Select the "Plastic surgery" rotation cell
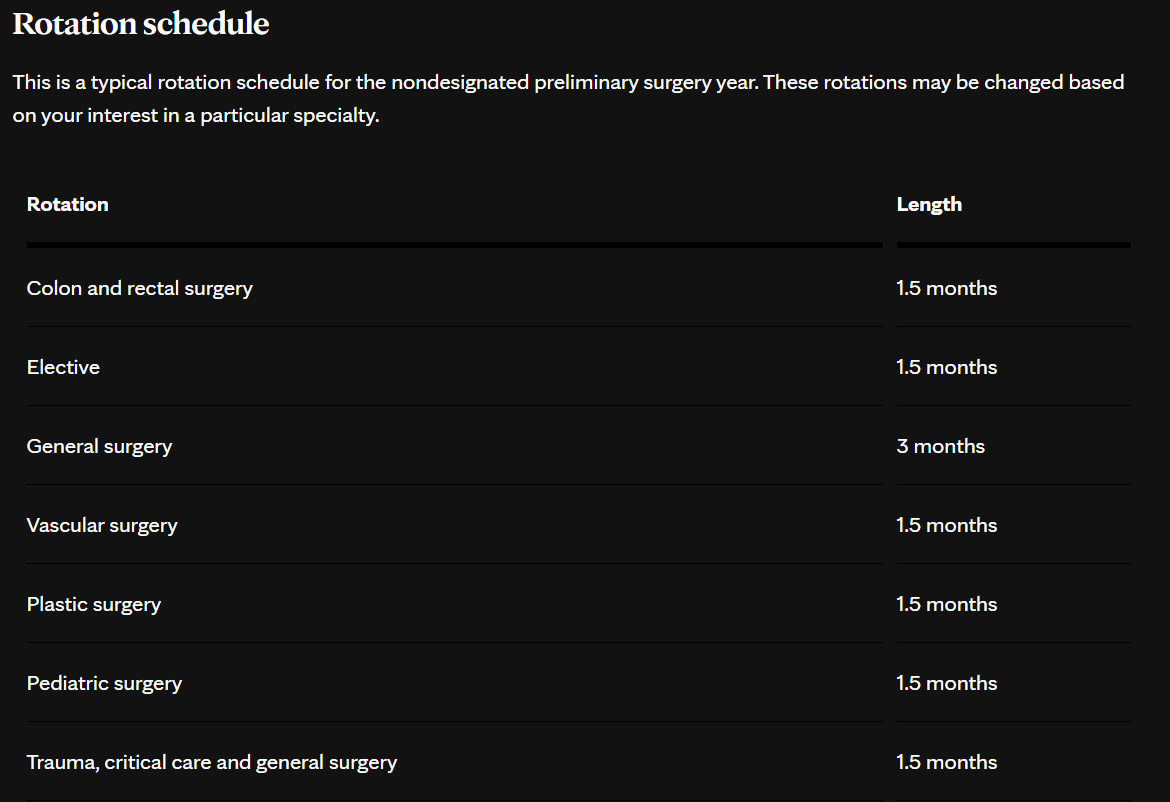This screenshot has height=802, width=1170. click(x=94, y=605)
